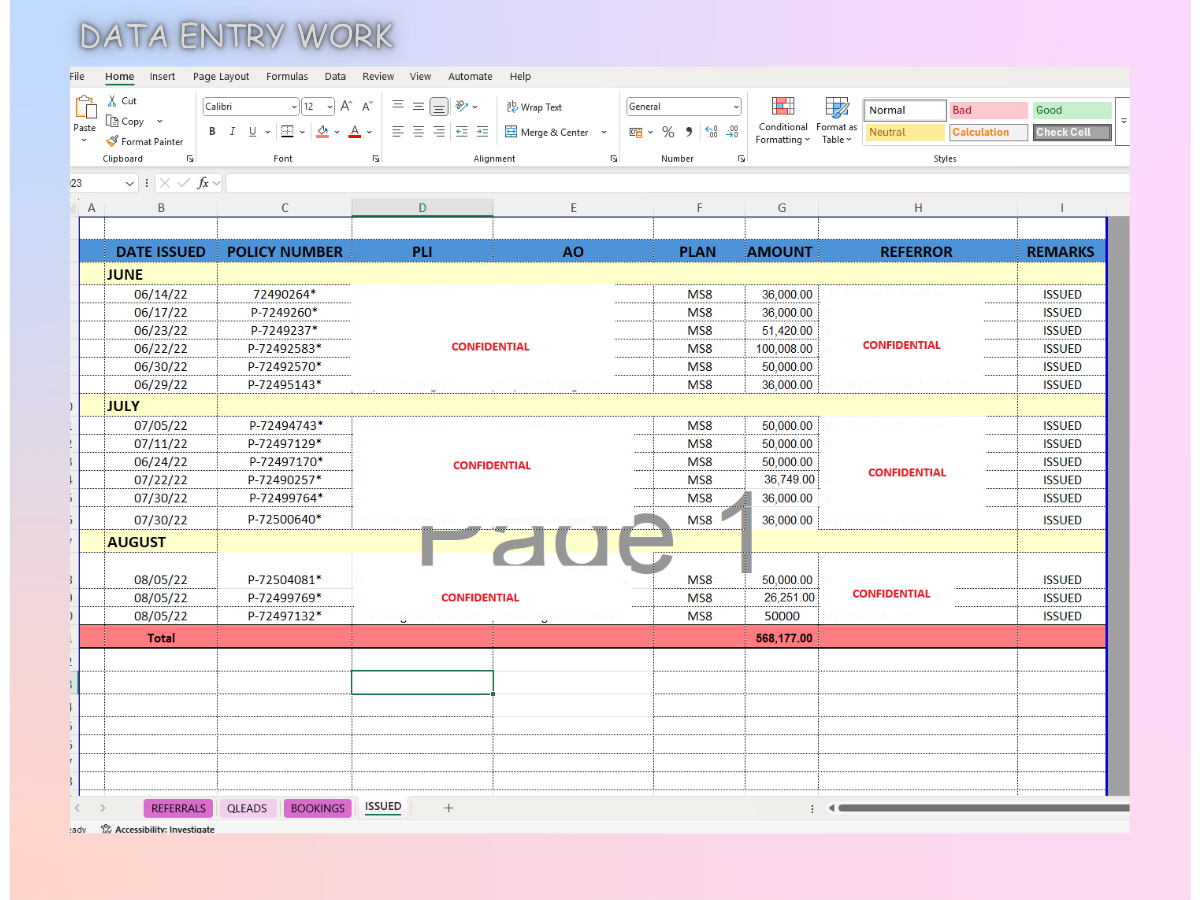Toggle Italic formatting
This screenshot has width=1200, height=900.
click(x=232, y=131)
